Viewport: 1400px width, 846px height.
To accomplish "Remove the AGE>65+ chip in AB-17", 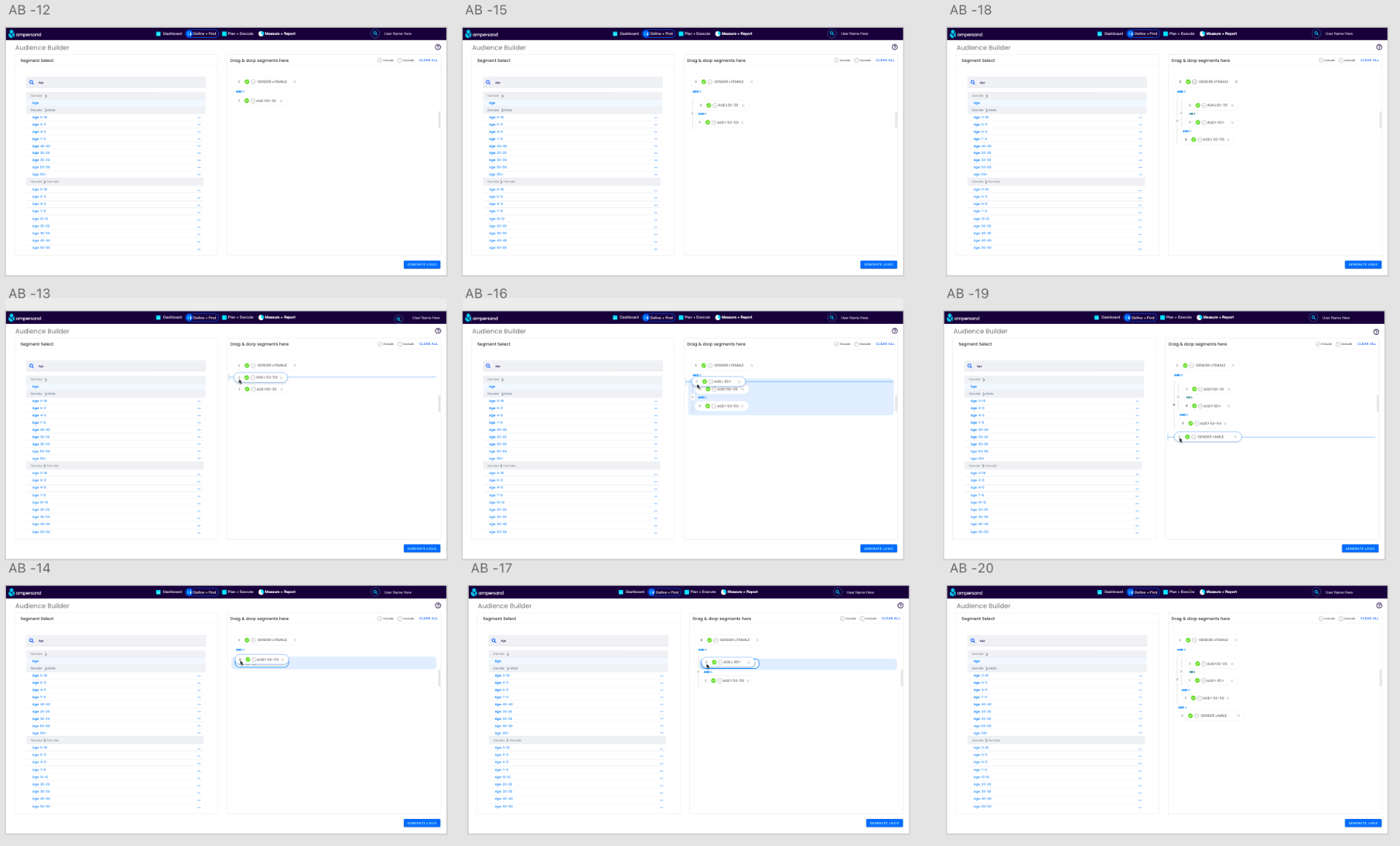I will coord(748,662).
